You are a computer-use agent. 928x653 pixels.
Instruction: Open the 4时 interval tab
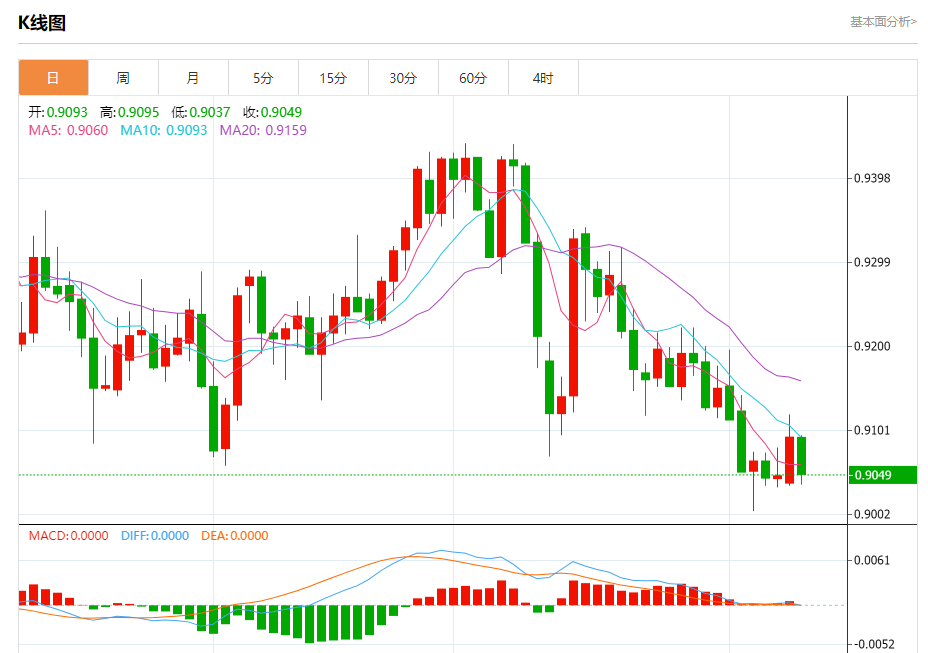543,78
